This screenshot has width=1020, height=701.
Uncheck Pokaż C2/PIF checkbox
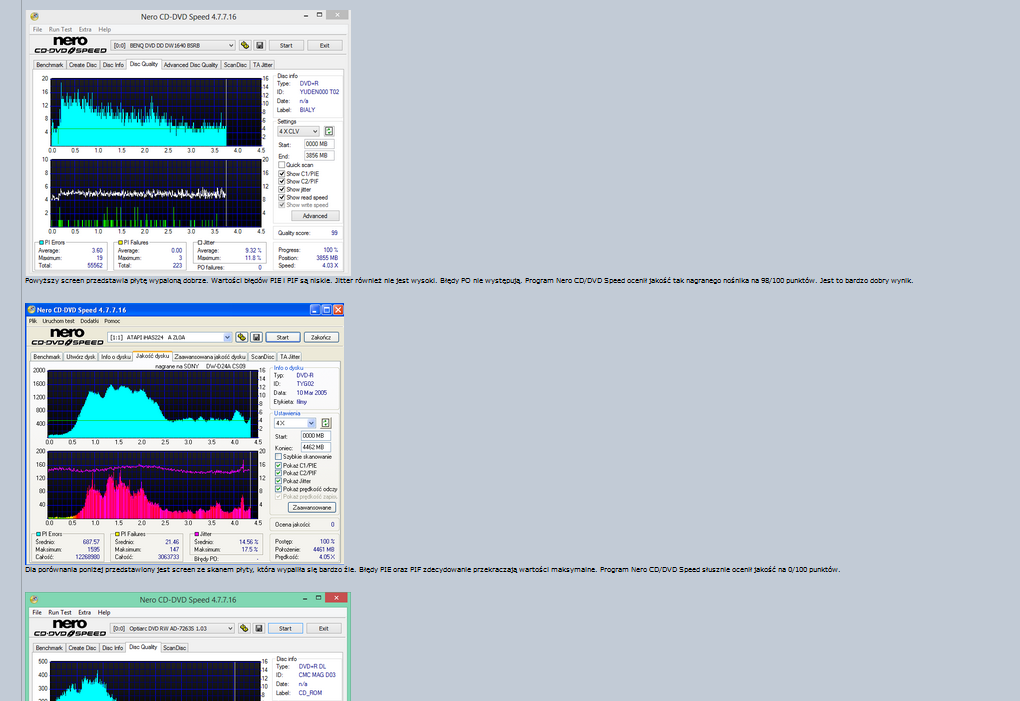[x=278, y=473]
